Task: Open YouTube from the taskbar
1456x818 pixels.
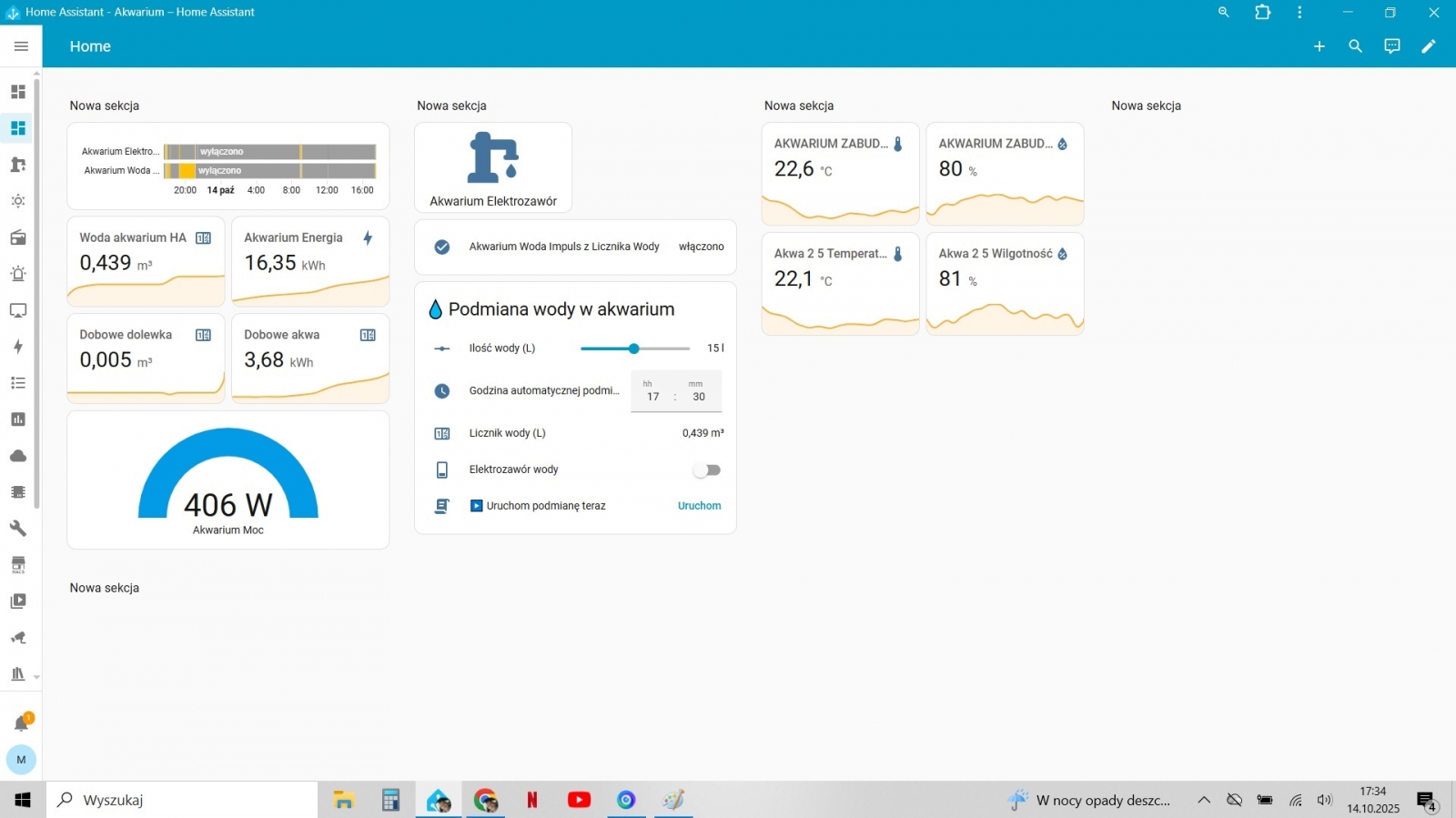Action: 579,800
